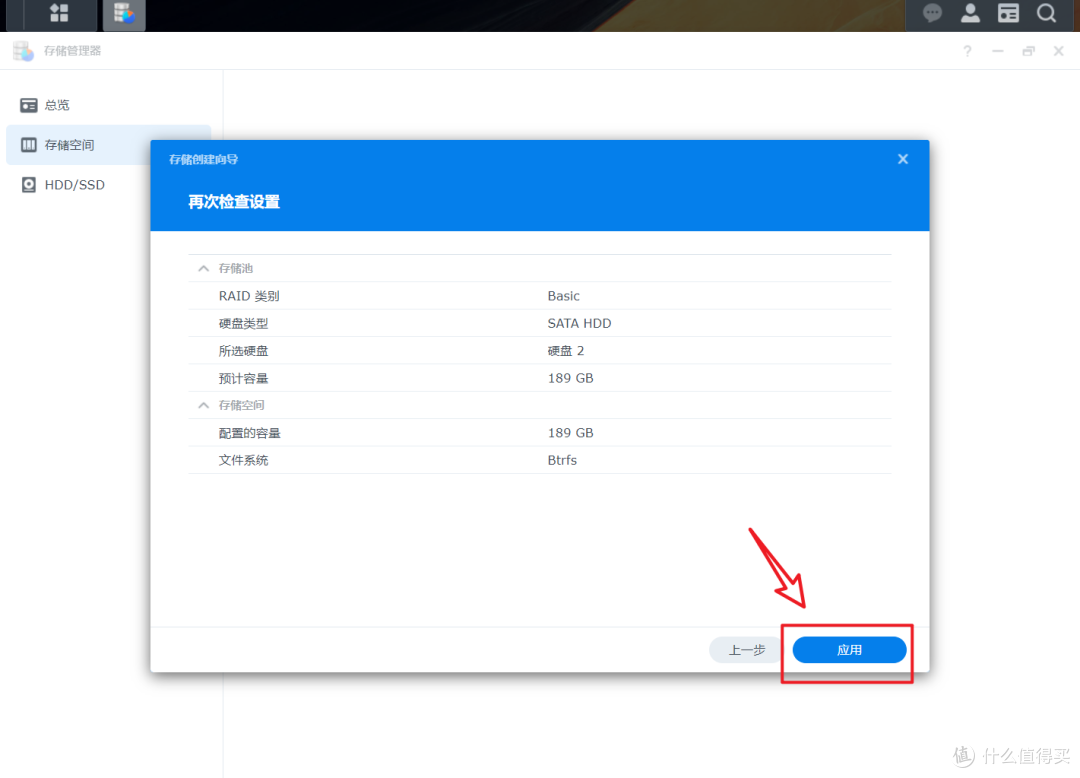Open the notifications speech bubble icon
Screen dimensions: 1080x778
(932, 14)
